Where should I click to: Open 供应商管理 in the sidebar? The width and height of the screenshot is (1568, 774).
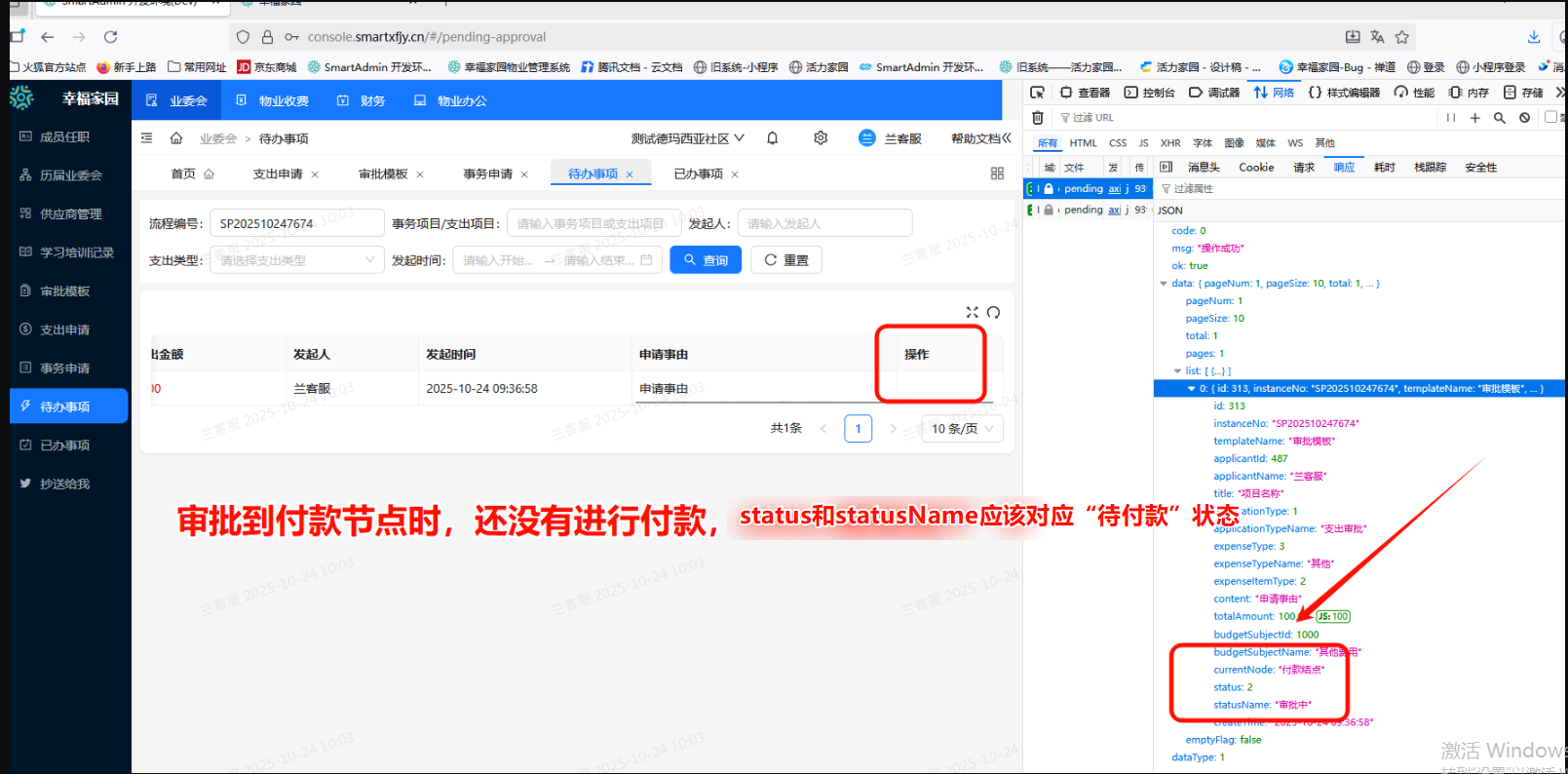[x=70, y=214]
